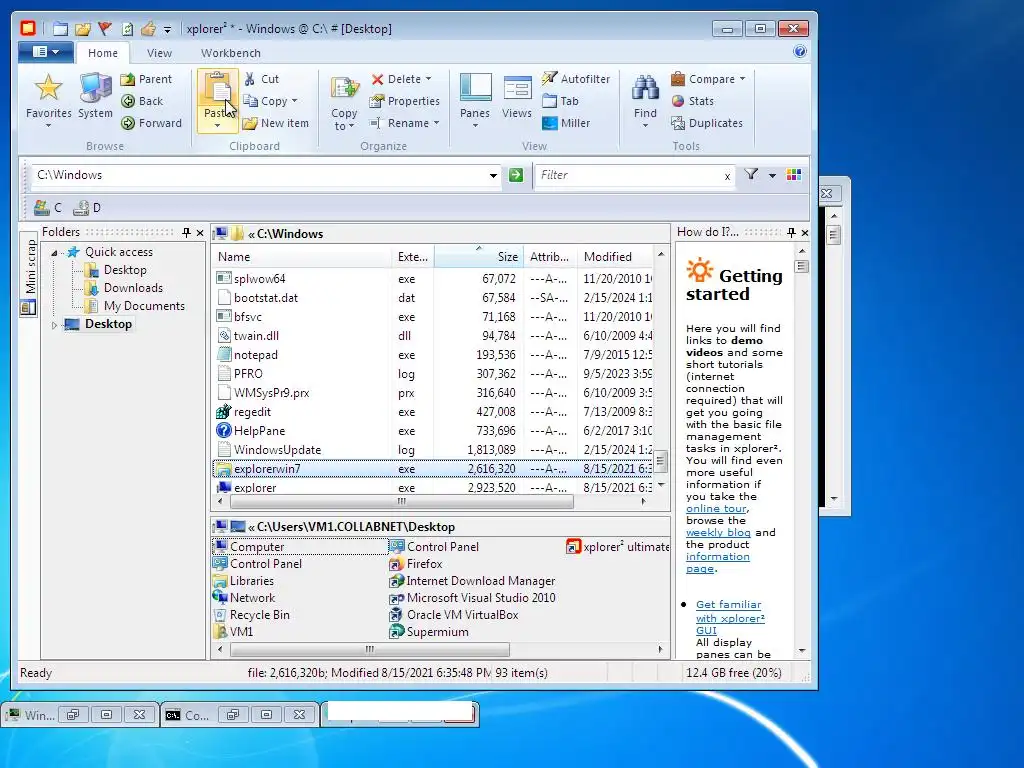Click inside the Filter text box
Viewport: 1024px width, 768px height.
(628, 175)
